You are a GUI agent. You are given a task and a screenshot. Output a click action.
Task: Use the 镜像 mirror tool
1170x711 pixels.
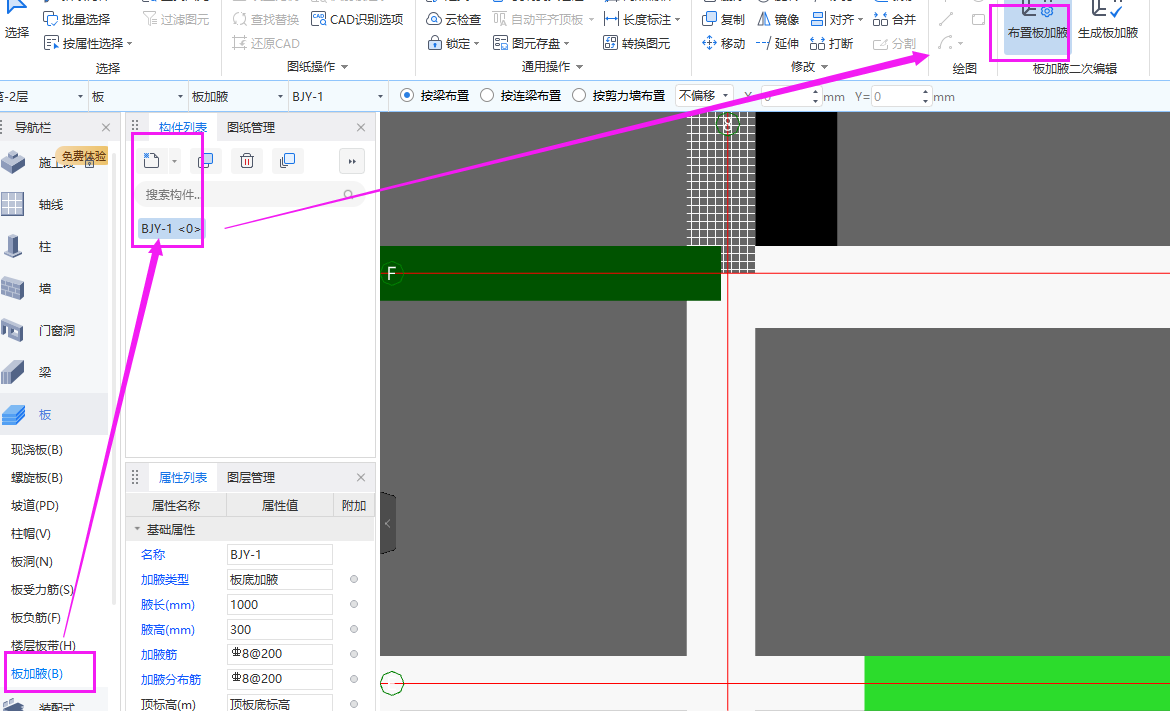[x=778, y=19]
